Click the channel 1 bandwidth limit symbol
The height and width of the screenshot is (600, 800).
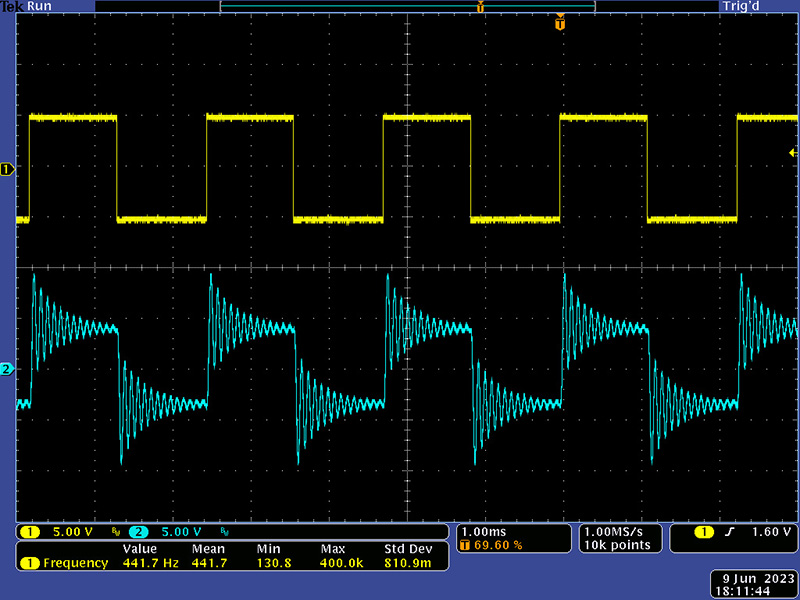[x=115, y=532]
